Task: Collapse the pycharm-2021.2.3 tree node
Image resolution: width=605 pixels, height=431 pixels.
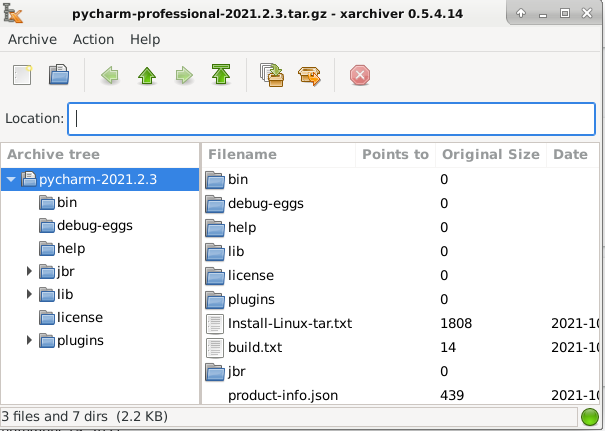Action: click(11, 179)
